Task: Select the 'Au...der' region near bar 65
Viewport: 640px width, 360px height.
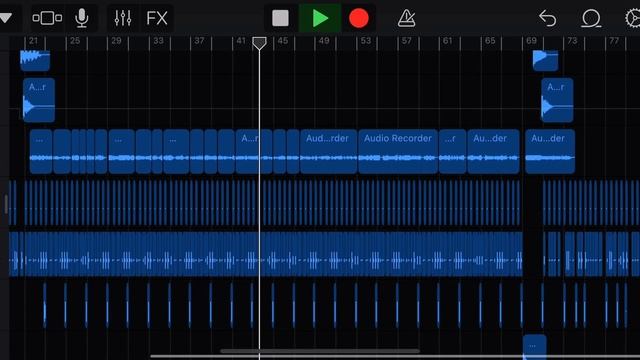Action: [493, 151]
